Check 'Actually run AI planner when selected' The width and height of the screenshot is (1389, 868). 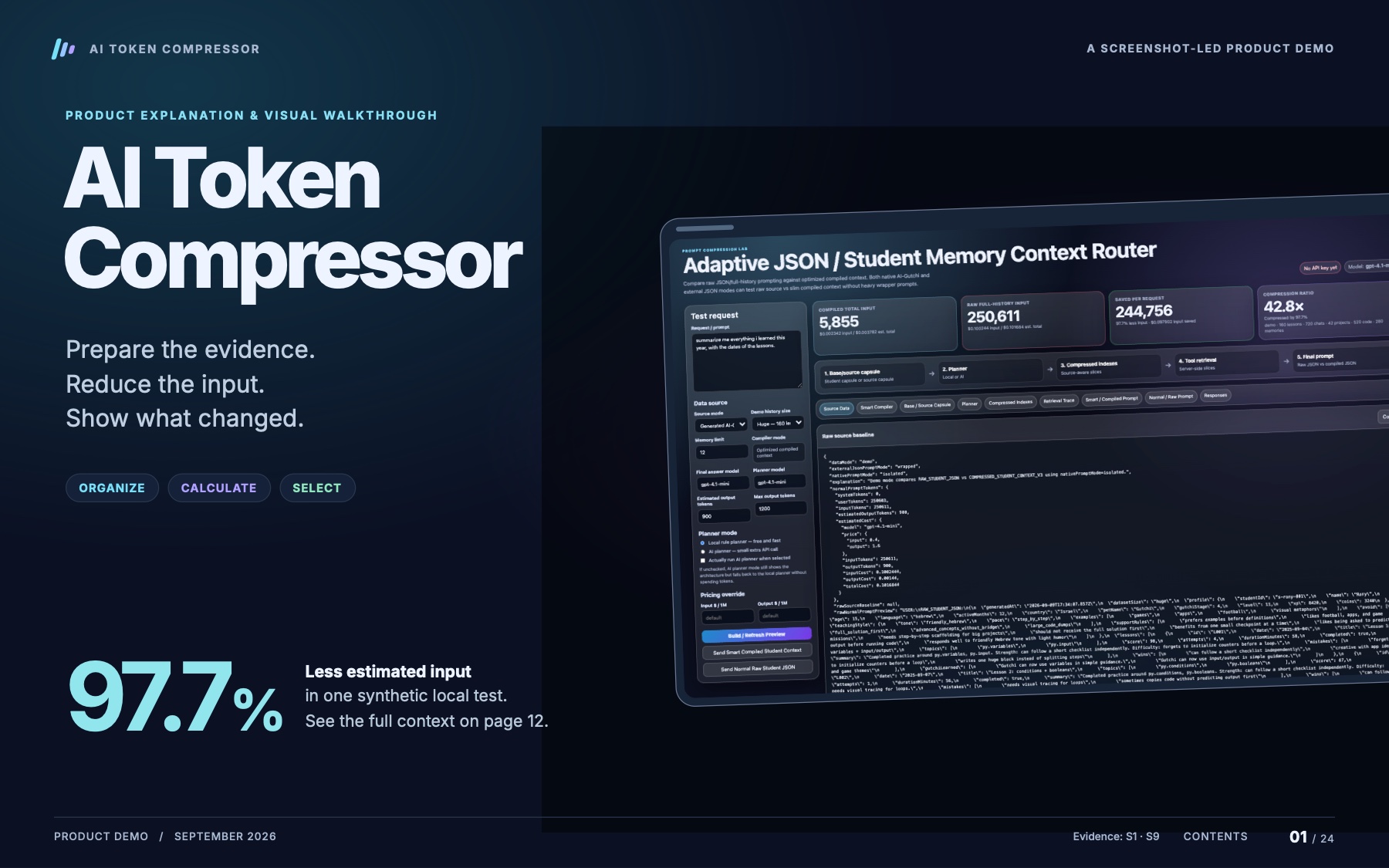coord(702,561)
